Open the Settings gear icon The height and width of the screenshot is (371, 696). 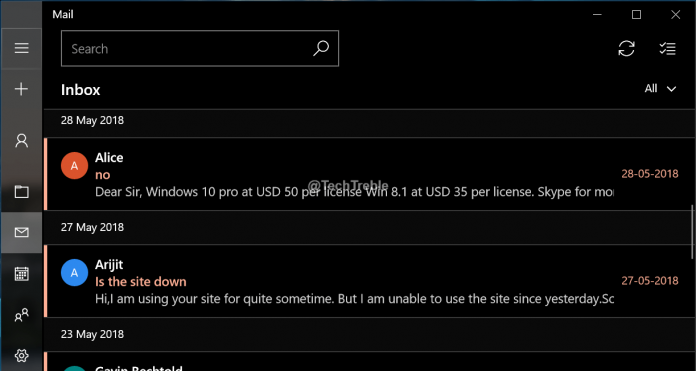coord(21,355)
